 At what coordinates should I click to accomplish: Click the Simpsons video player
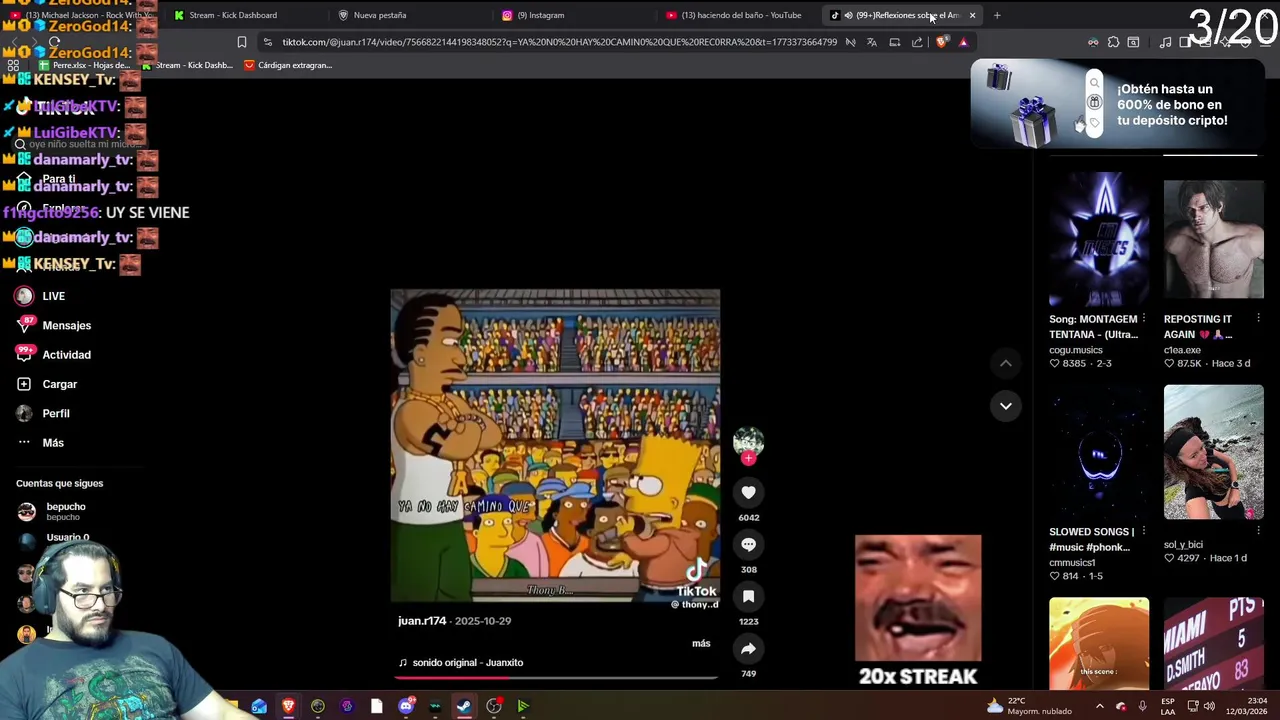(555, 446)
